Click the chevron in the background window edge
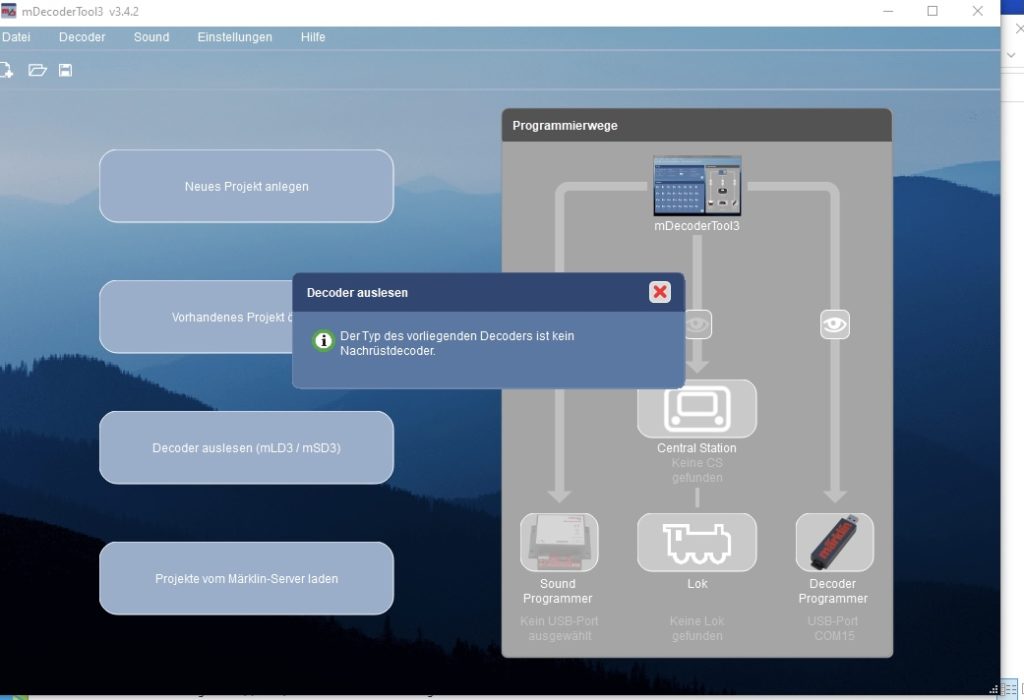1024x700 pixels. tap(1011, 56)
